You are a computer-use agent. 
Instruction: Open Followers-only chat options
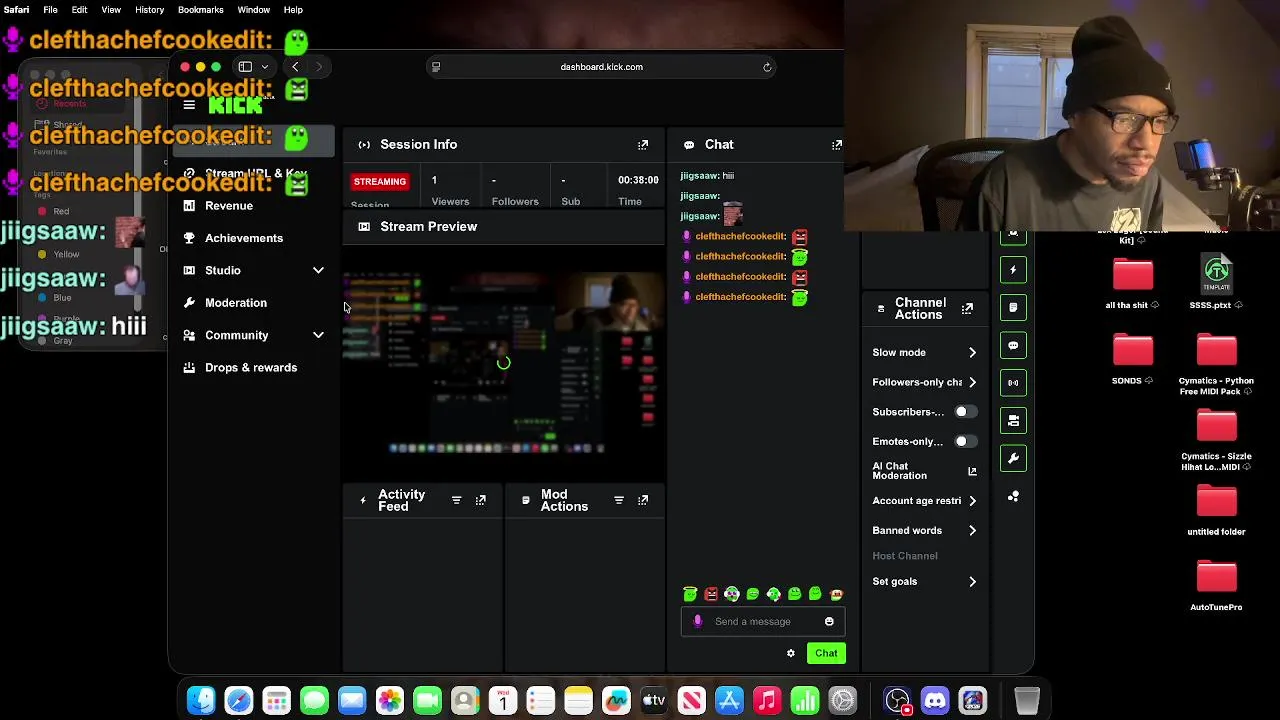(924, 382)
